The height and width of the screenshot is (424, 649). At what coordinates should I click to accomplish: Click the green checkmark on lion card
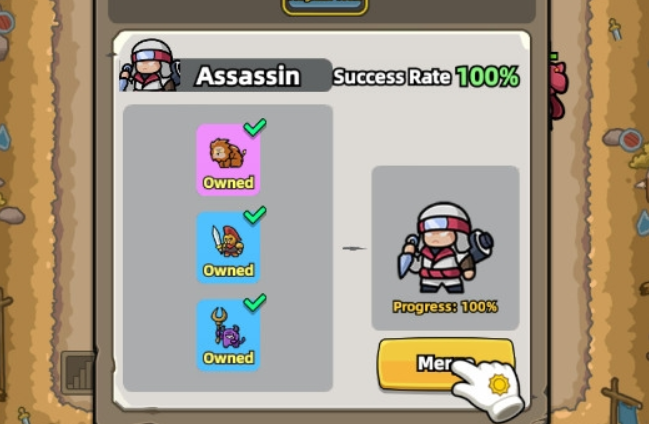255,127
